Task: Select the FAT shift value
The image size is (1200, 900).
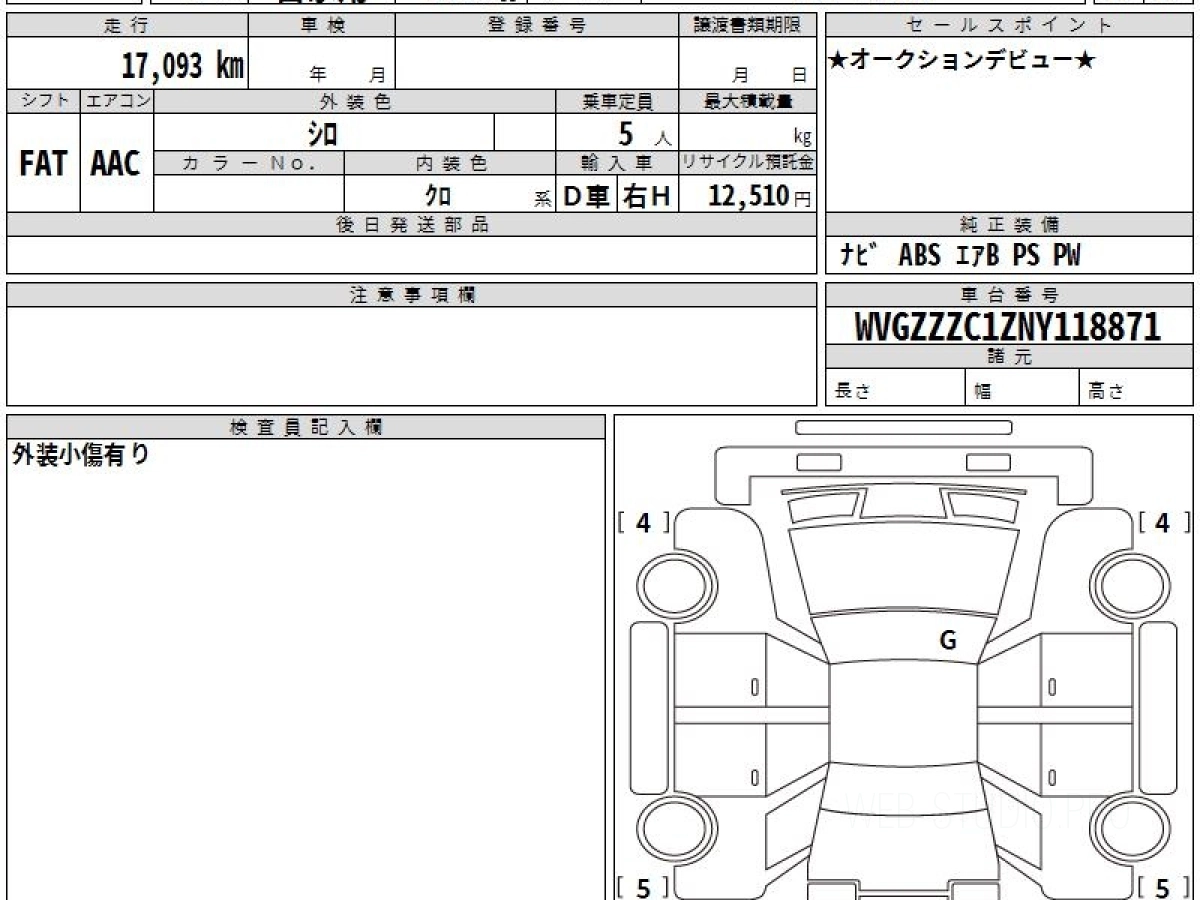Action: pyautogui.click(x=43, y=163)
